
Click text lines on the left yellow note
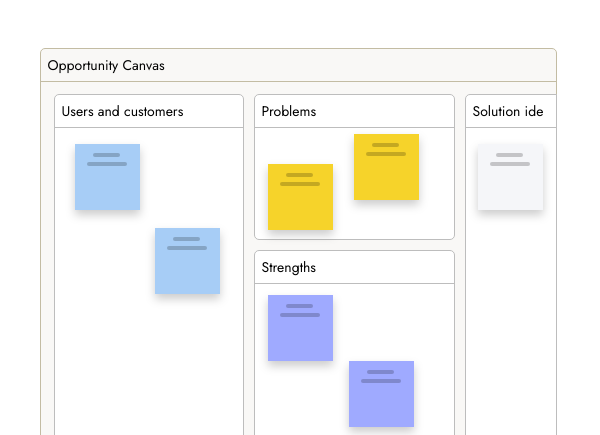pos(300,180)
